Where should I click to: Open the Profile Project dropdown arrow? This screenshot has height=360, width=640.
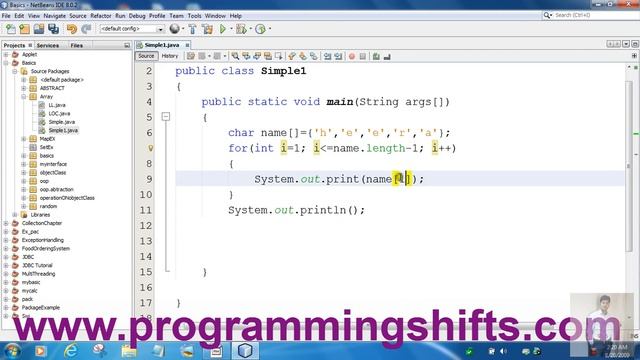pos(270,29)
